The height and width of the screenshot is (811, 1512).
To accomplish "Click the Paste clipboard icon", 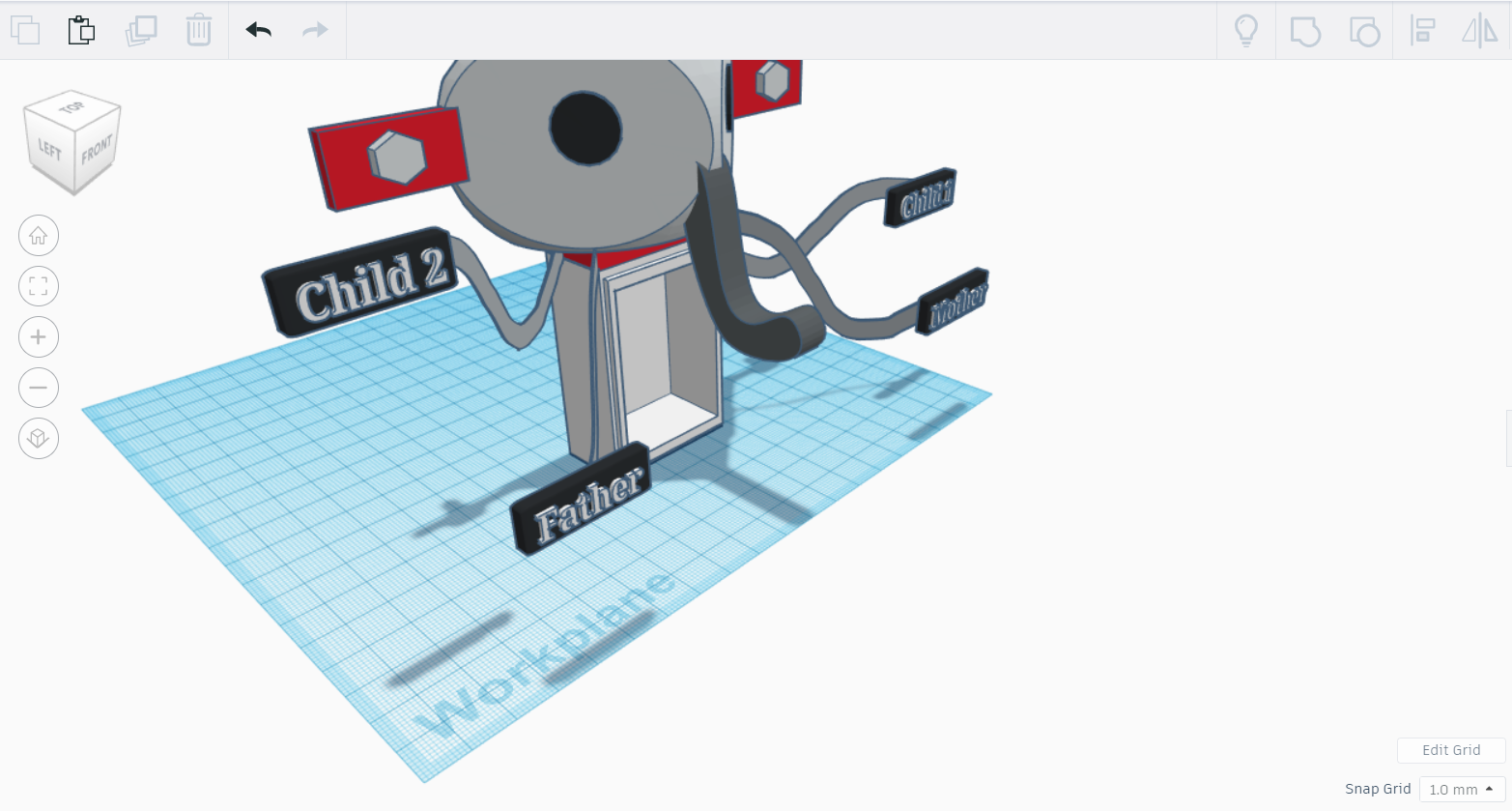I will pos(82,30).
